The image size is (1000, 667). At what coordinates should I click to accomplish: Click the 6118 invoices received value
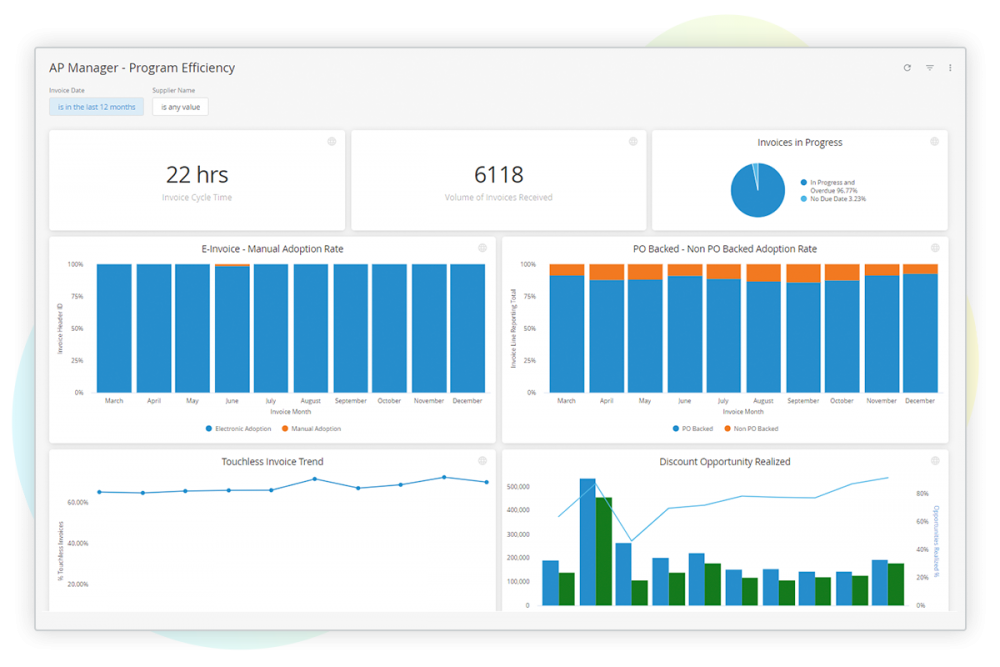click(x=498, y=175)
